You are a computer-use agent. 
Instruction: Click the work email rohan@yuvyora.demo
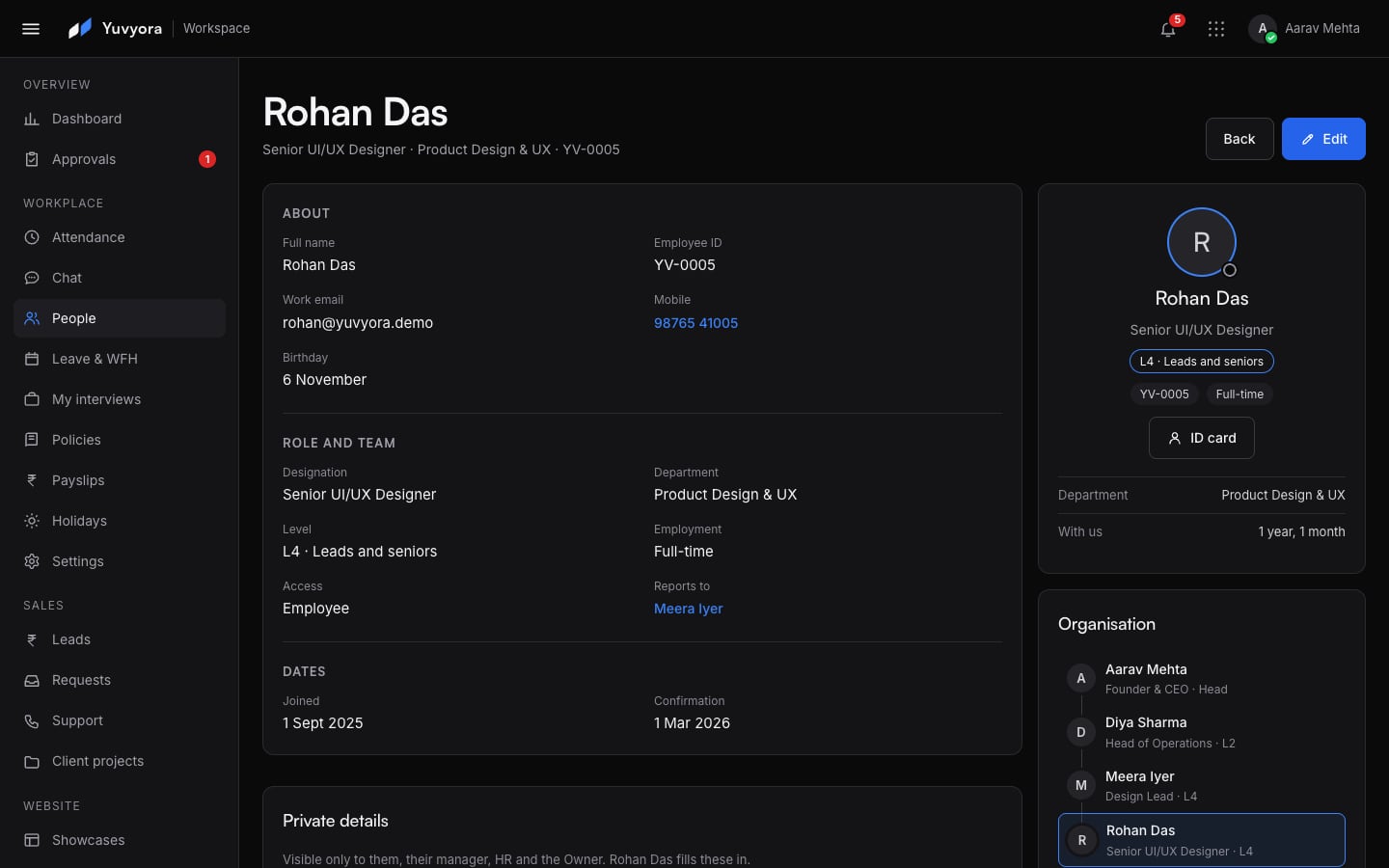coord(358,323)
